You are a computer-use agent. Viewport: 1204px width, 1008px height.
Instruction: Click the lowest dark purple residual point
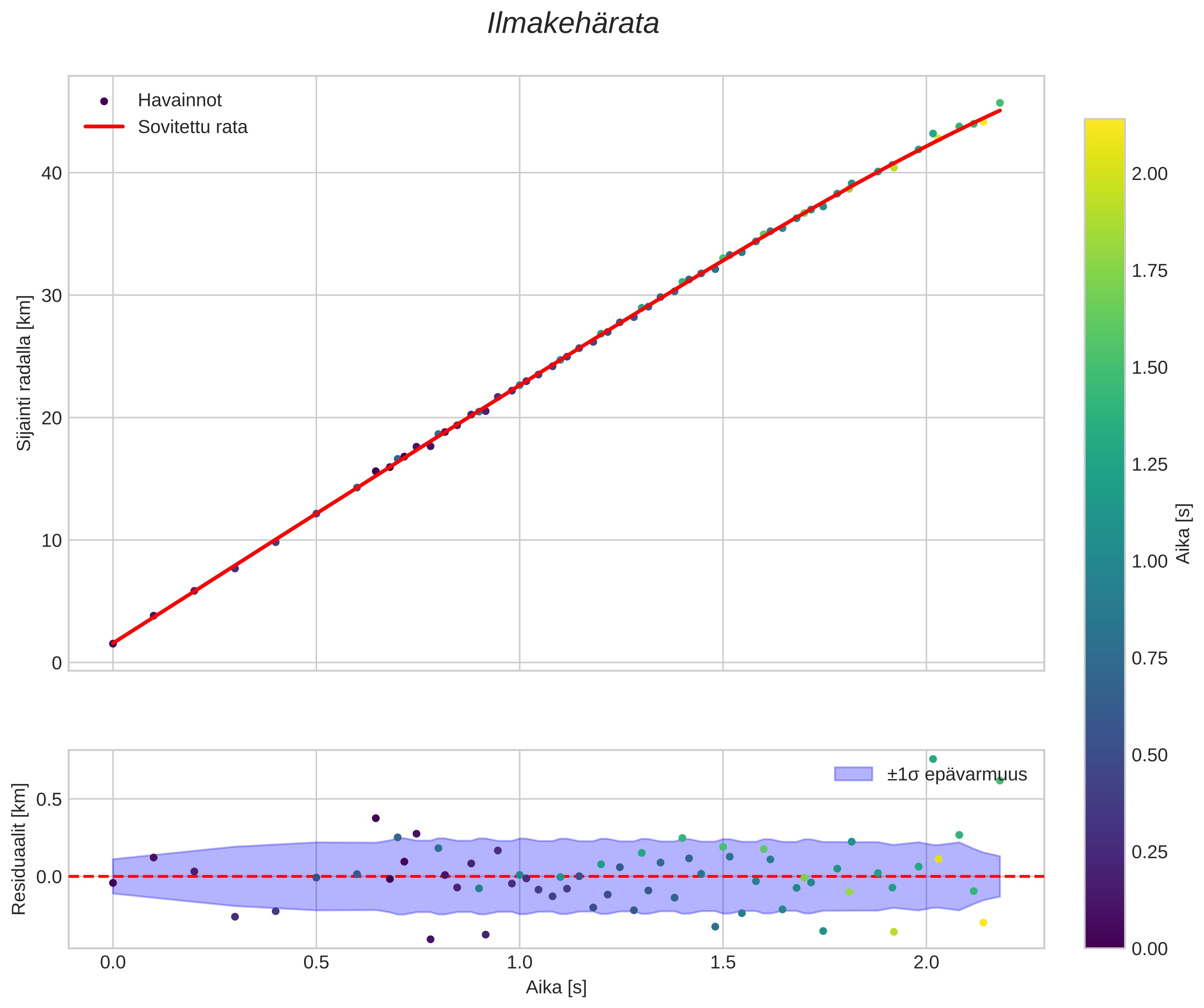[431, 939]
